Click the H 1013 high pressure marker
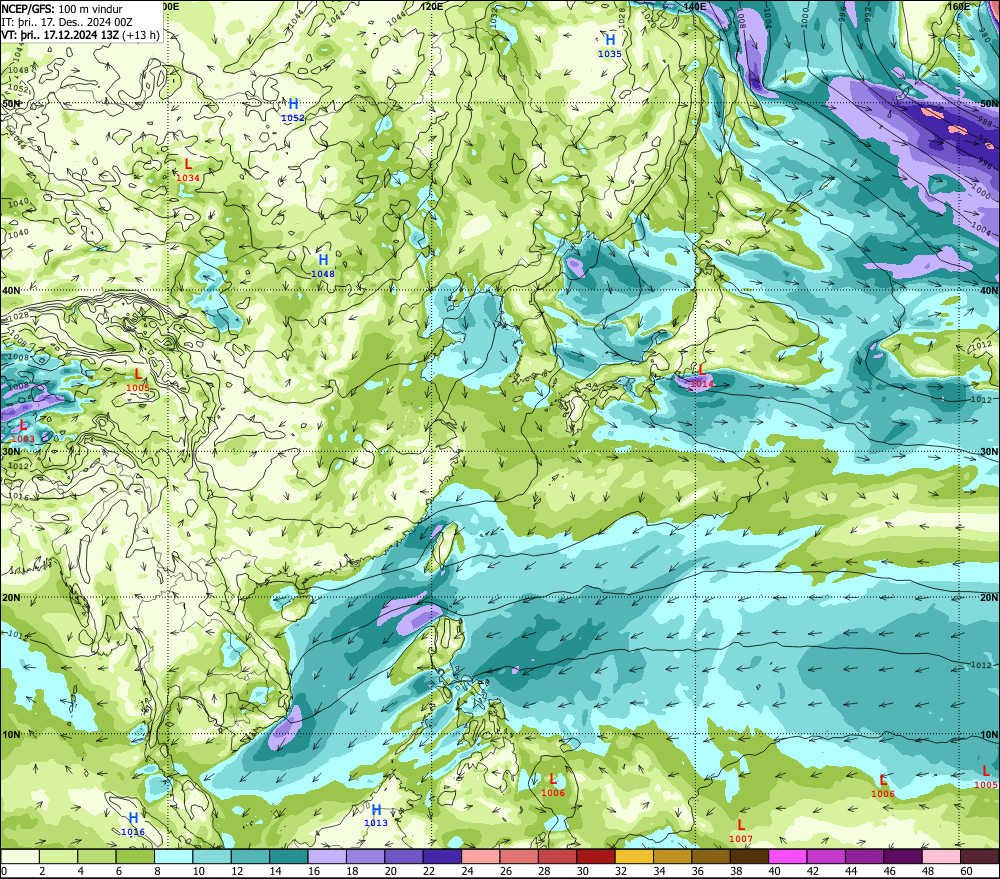Image resolution: width=1000 pixels, height=879 pixels. (376, 815)
